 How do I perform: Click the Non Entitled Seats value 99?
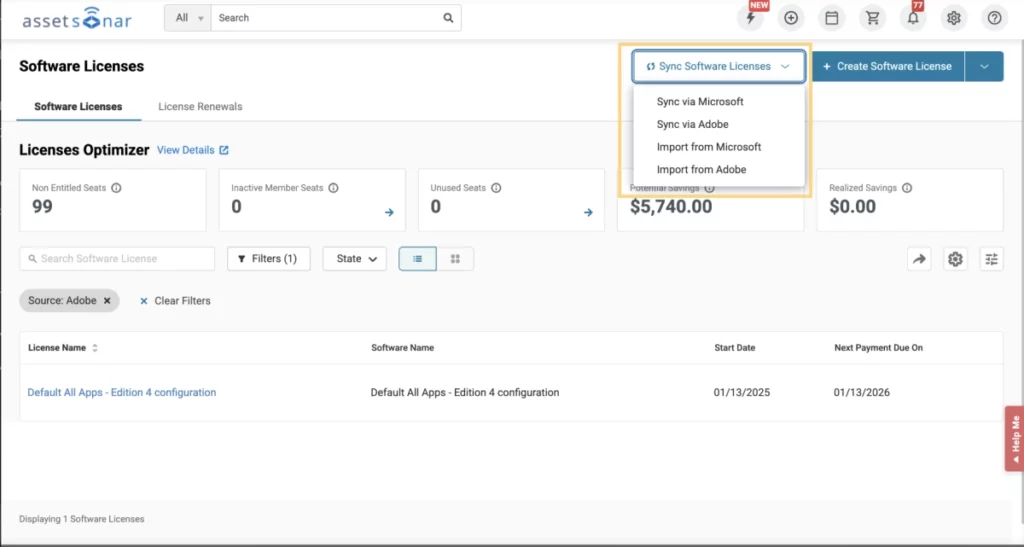[x=42, y=207]
